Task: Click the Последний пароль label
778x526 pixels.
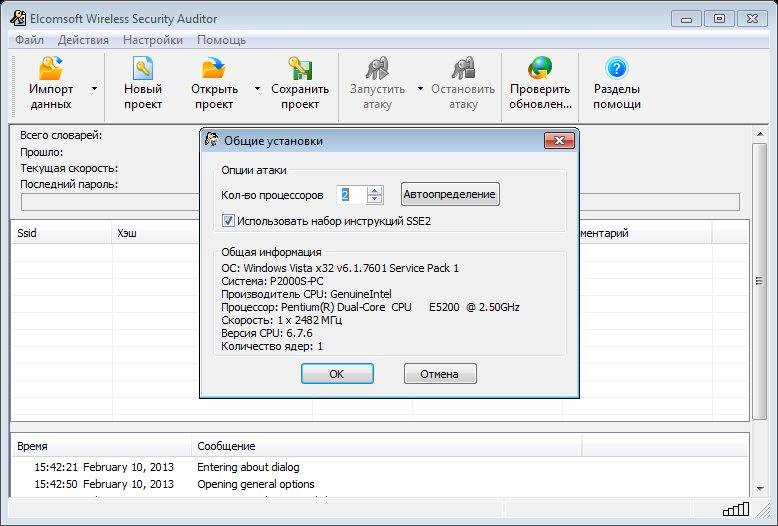Action: pos(69,184)
